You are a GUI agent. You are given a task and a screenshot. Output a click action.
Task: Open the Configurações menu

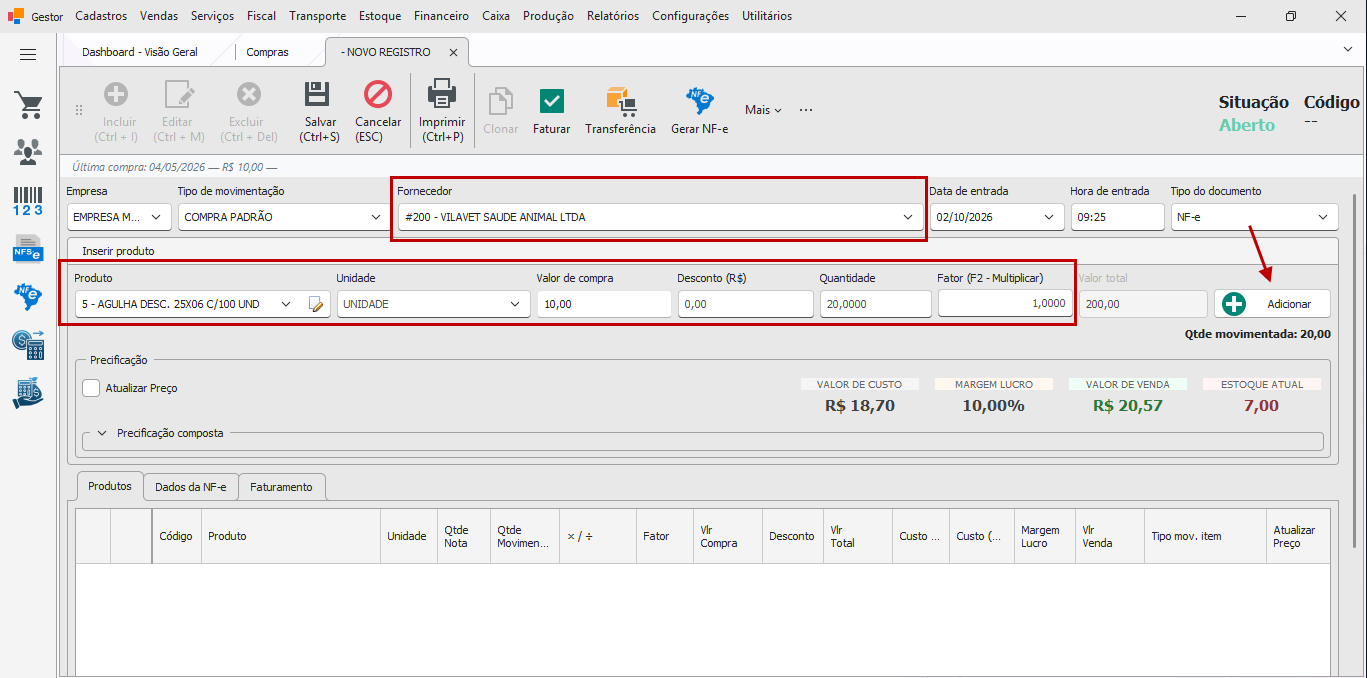click(690, 16)
